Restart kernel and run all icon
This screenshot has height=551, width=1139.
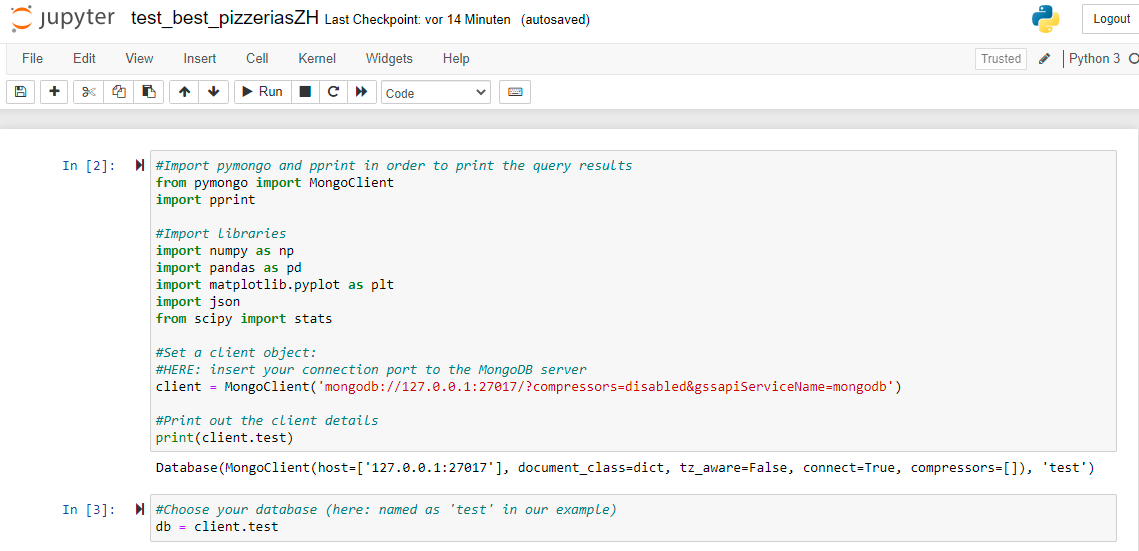click(361, 91)
